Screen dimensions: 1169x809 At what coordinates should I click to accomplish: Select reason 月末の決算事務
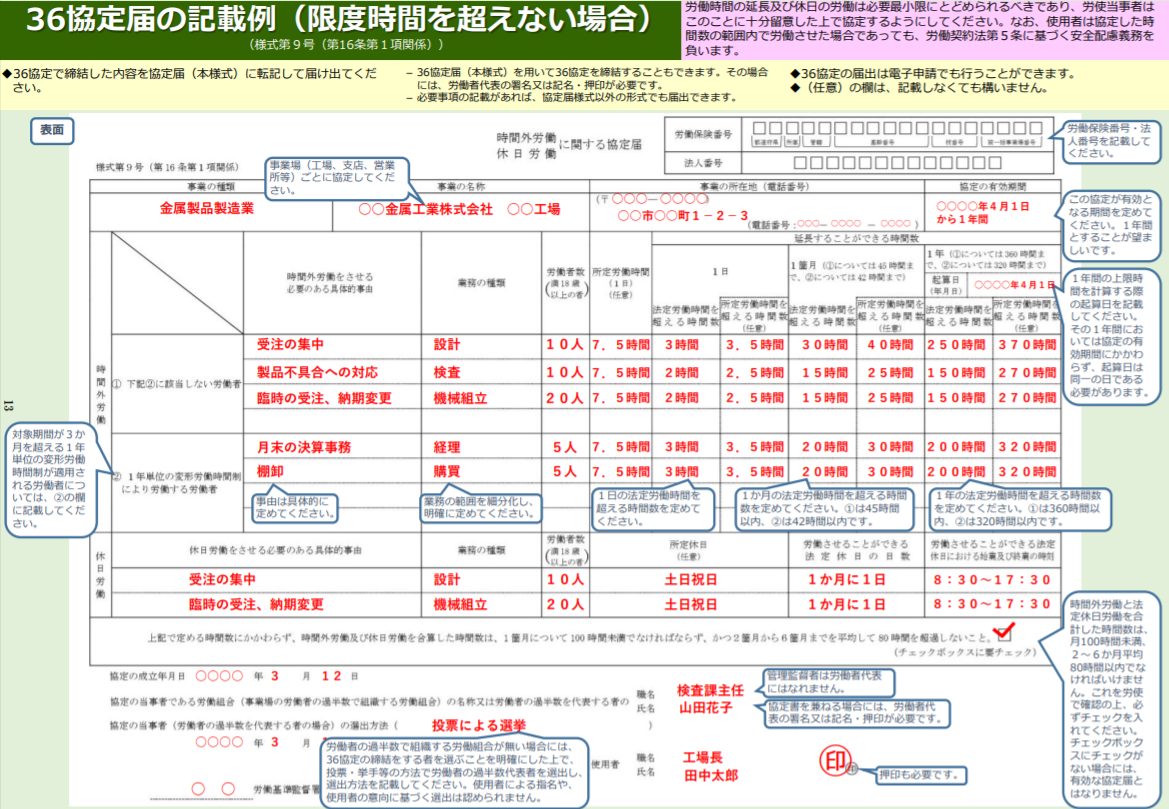(x=303, y=447)
